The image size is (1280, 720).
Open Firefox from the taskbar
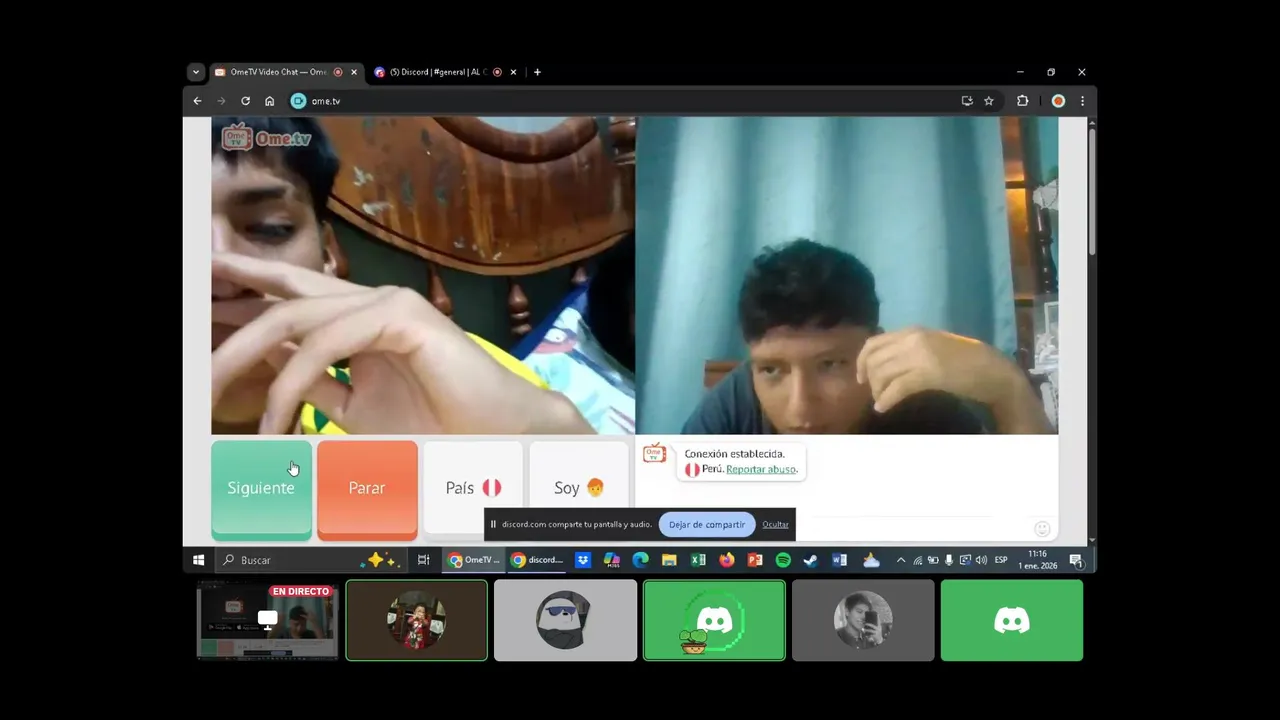726,560
